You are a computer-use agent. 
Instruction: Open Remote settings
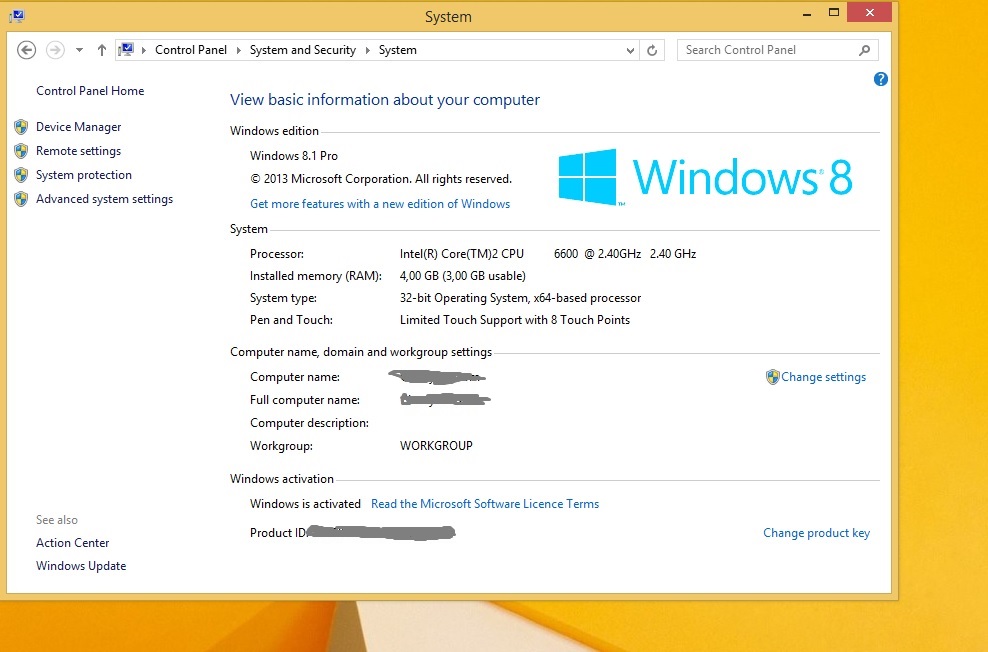click(78, 151)
